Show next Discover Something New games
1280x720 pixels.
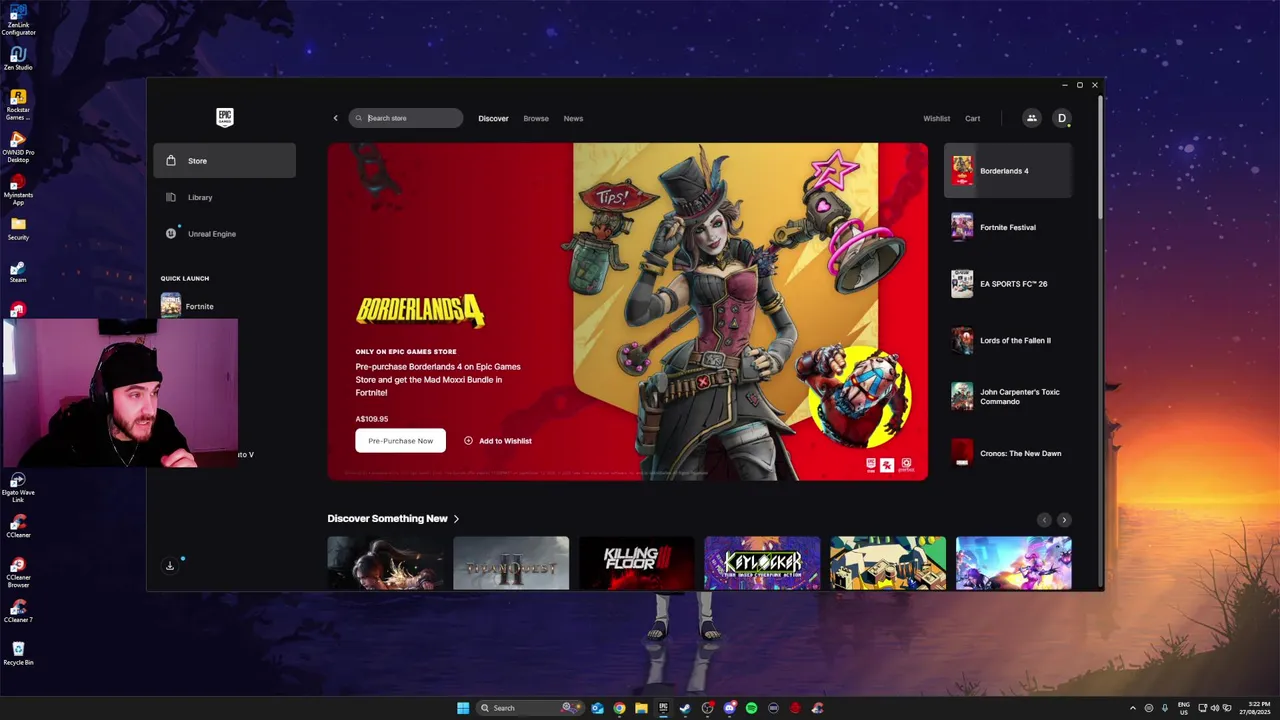click(x=1064, y=520)
